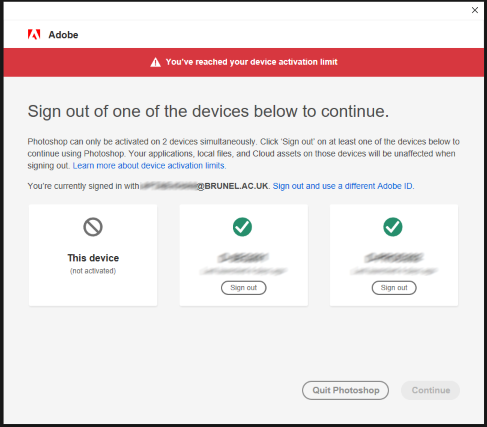This screenshot has width=487, height=427.
Task: Quit Photoshop from the dialog
Action: point(345,390)
